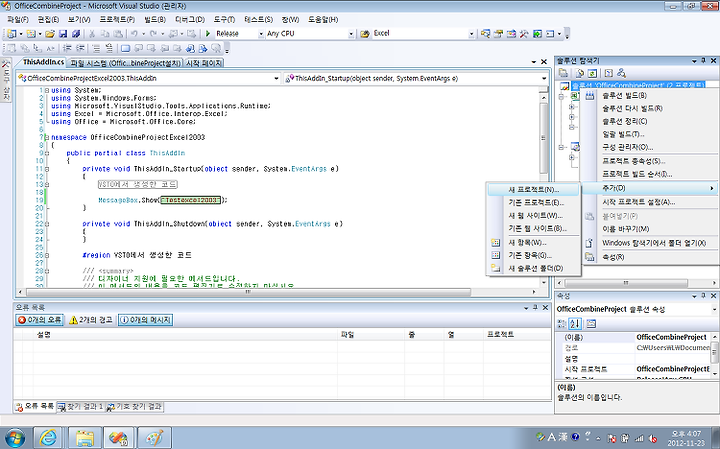Choose 기존 프로젝트(E)... from the submenu

(534, 202)
